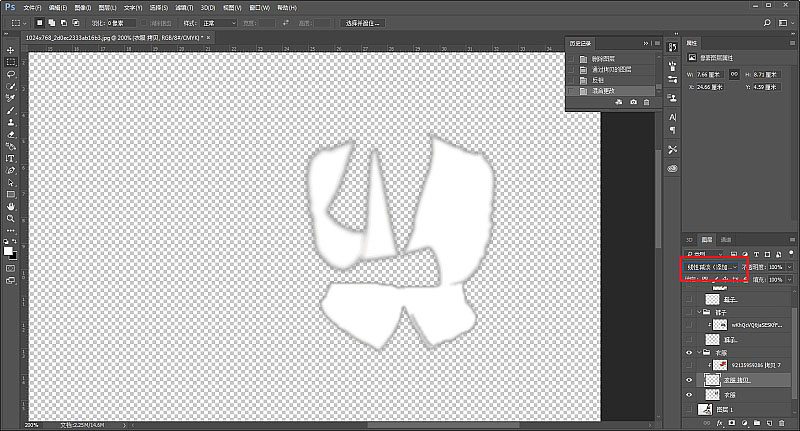
Task: Click the 羽化 feather input field
Action: pyautogui.click(x=121, y=23)
